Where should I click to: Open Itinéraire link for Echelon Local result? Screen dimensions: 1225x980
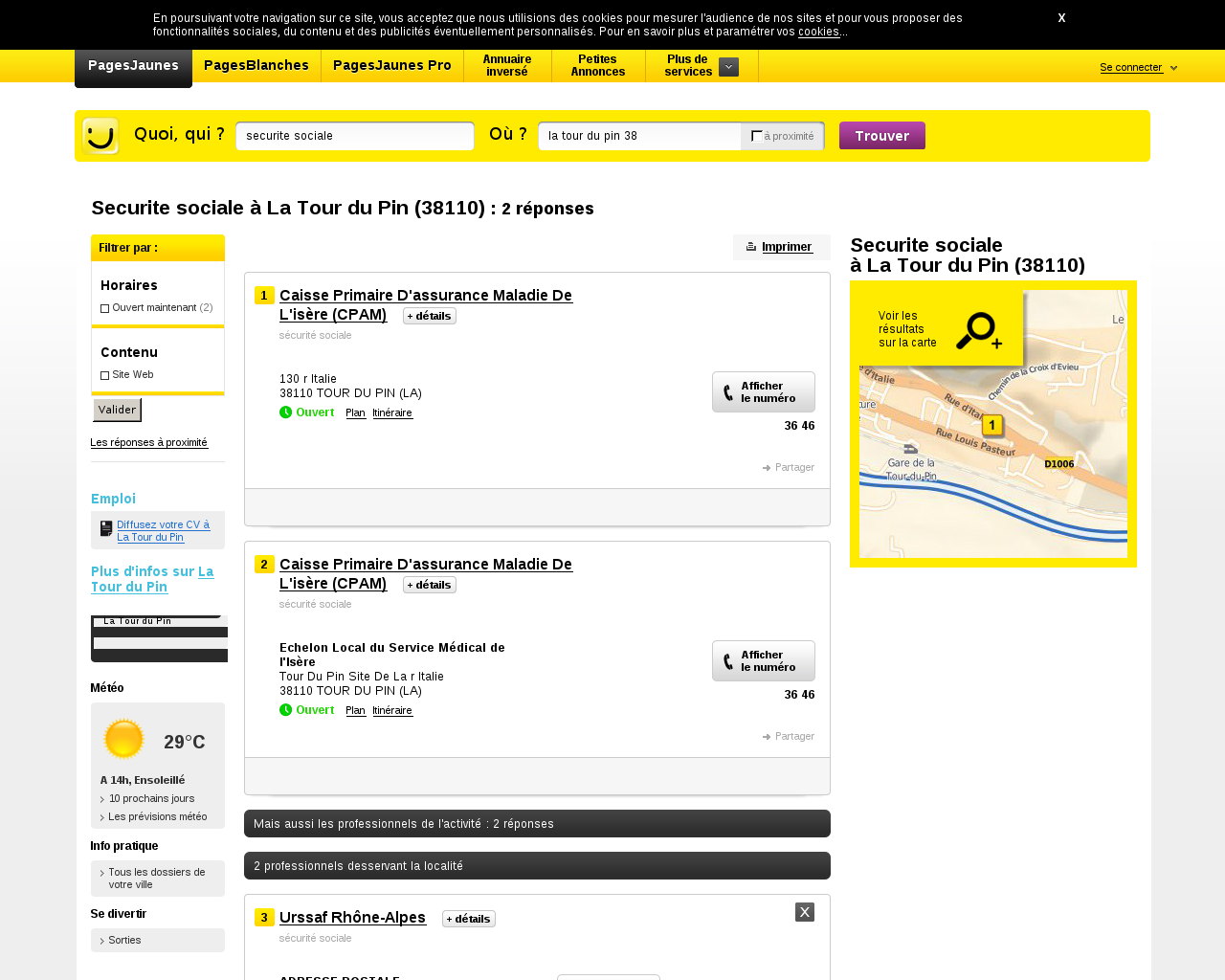392,711
